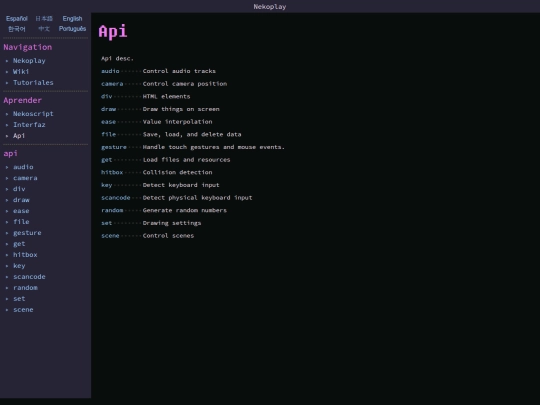Click the large 'Api' page heading
The height and width of the screenshot is (405, 540).
113,32
